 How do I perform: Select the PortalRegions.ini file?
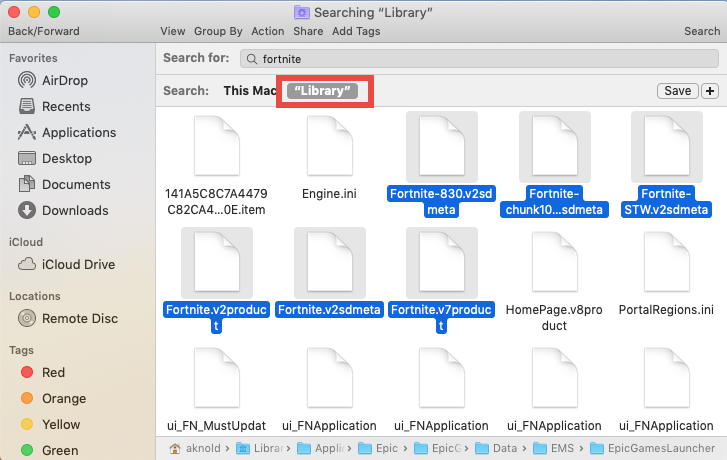coord(666,274)
